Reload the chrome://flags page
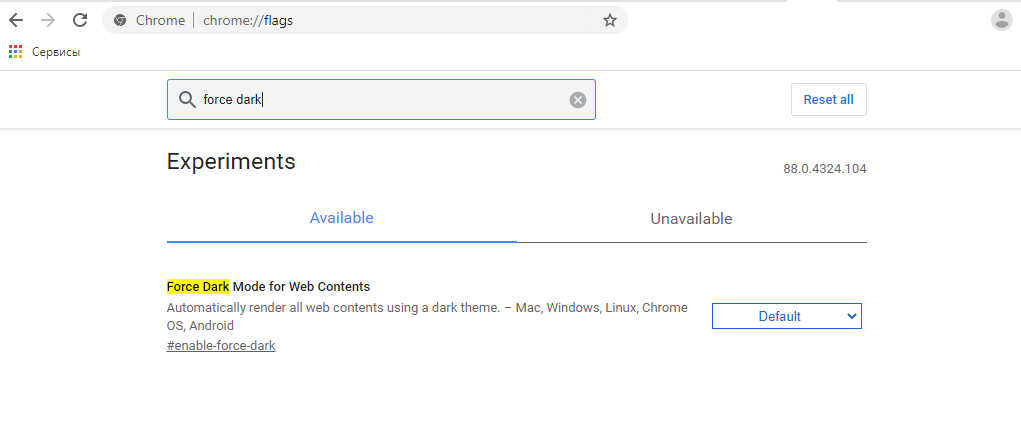Viewport: 1021px width, 444px height. (80, 20)
